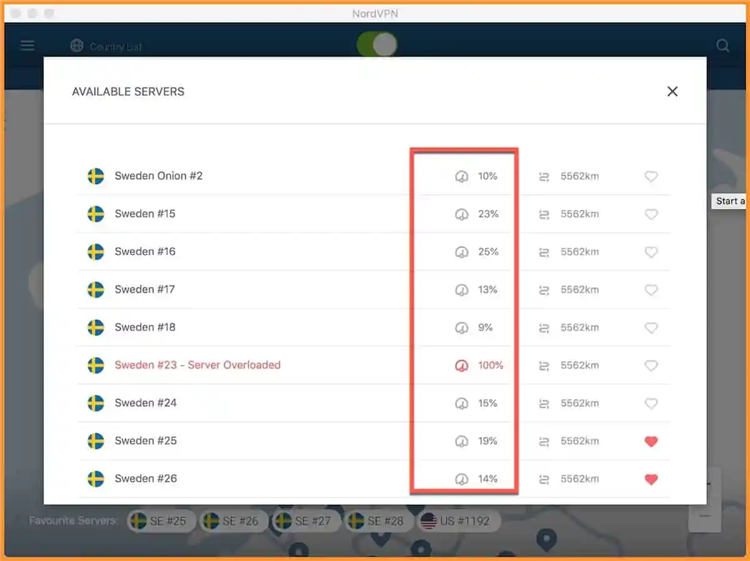Click load gauge icon for Sweden Onion #2
This screenshot has height=561, width=750.
tap(461, 176)
